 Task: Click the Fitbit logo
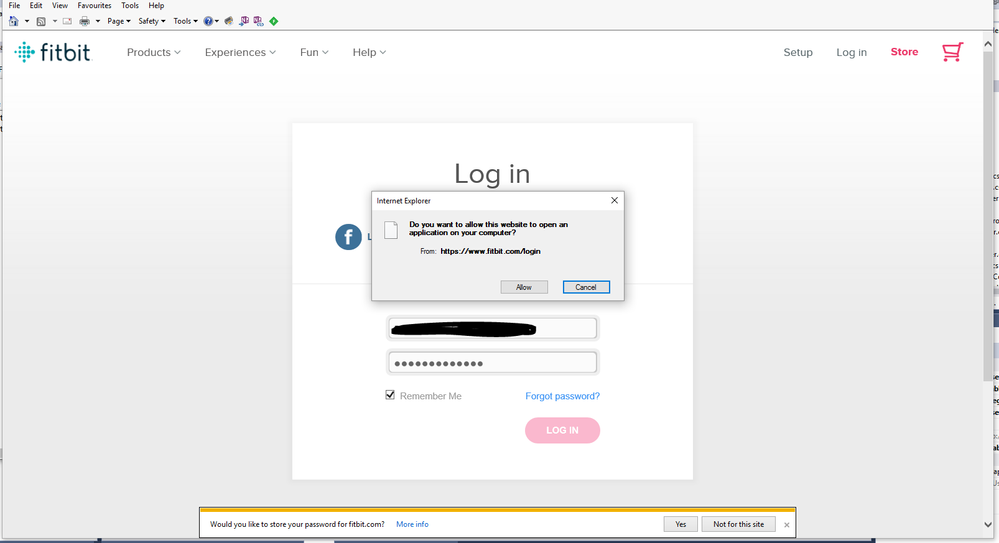coord(54,52)
